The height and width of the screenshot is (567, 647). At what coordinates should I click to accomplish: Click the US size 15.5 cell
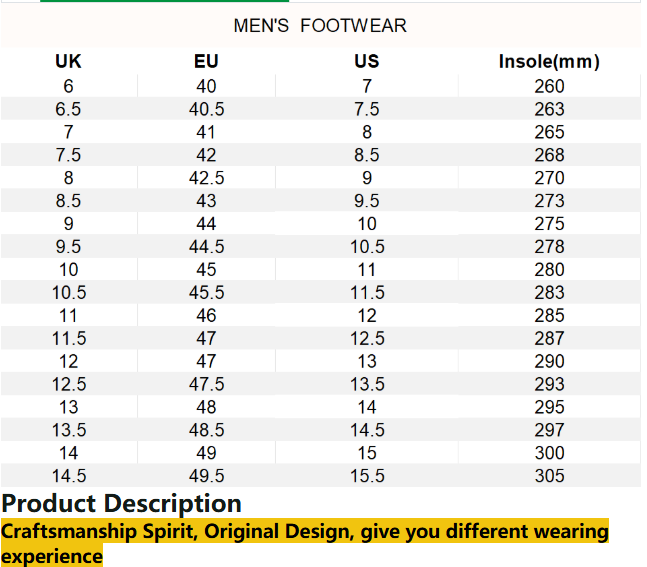pos(367,476)
